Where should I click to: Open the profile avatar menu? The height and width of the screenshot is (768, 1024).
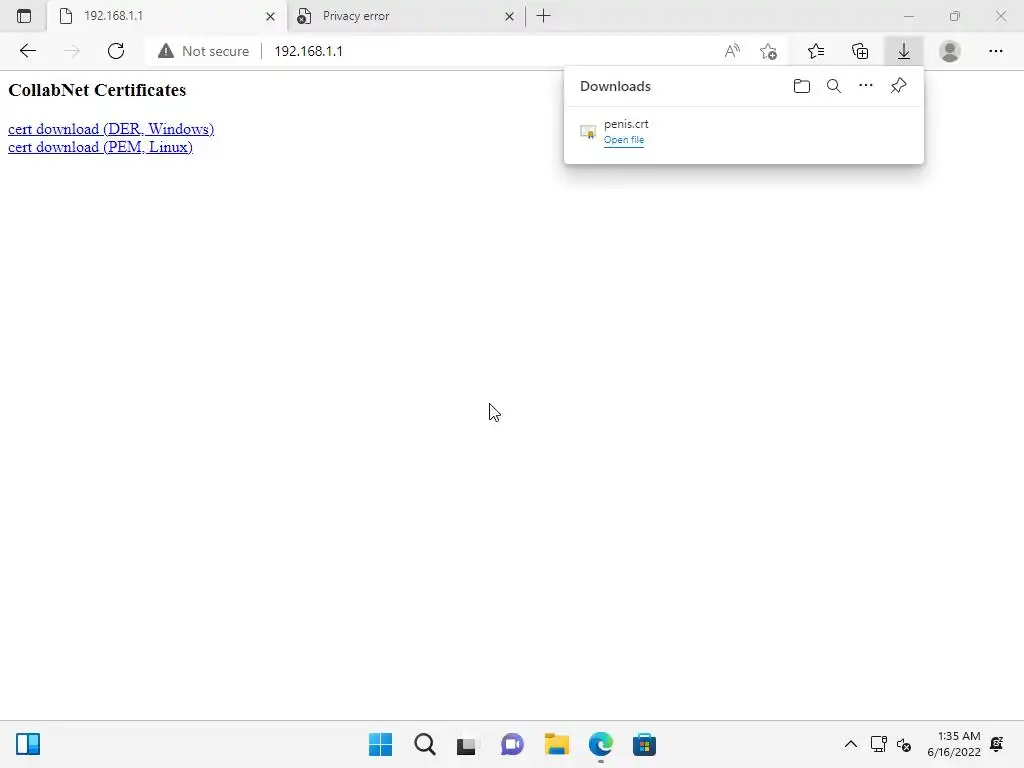950,51
